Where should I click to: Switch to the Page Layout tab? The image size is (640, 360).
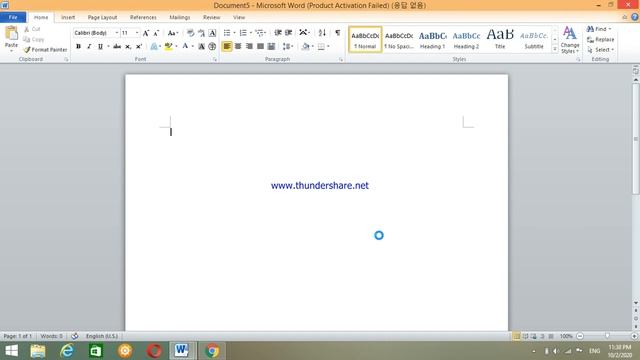pos(102,17)
